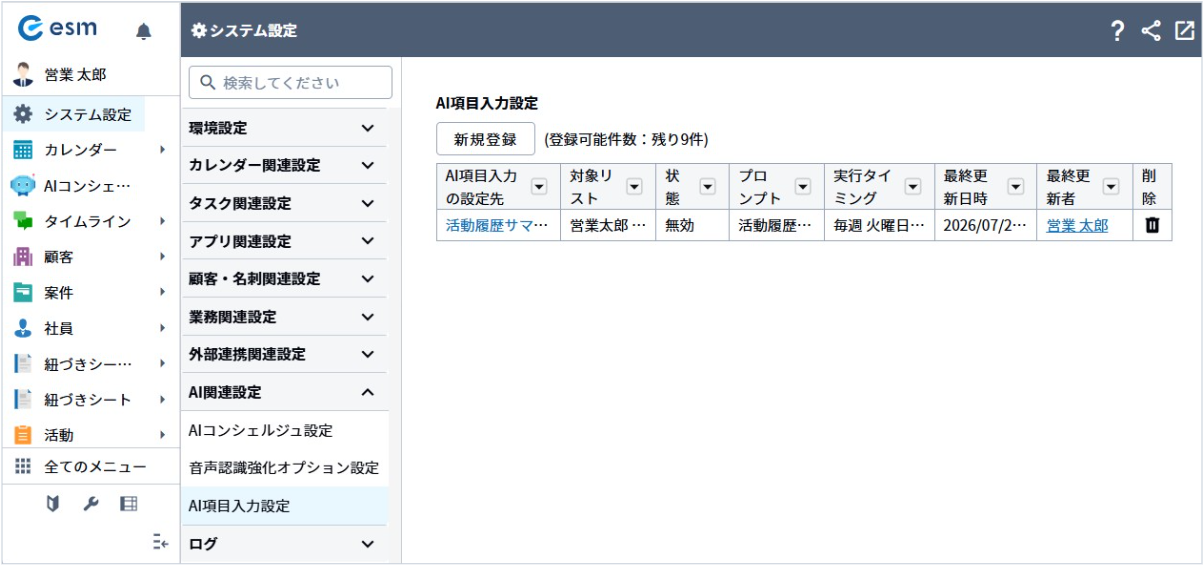
Task: Open 音声認識強化オプション設定 menu item
Action: point(285,468)
